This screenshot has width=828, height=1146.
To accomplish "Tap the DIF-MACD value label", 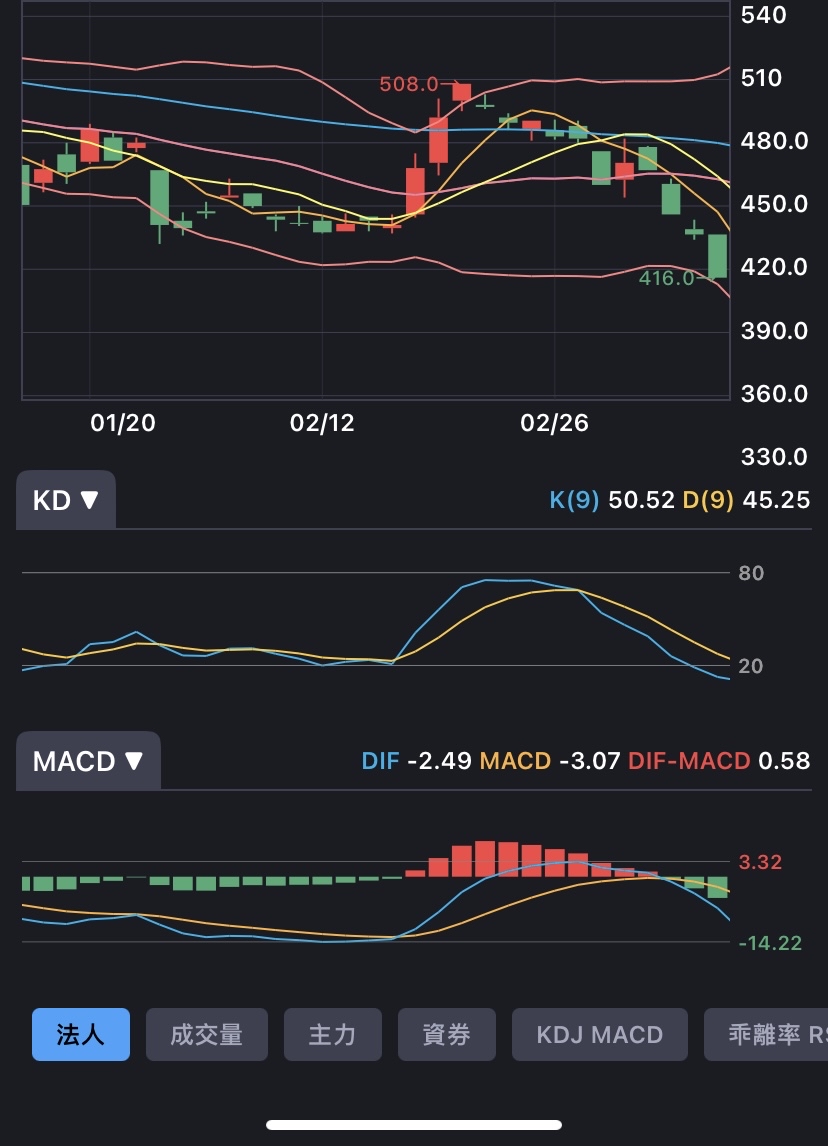I will click(718, 761).
